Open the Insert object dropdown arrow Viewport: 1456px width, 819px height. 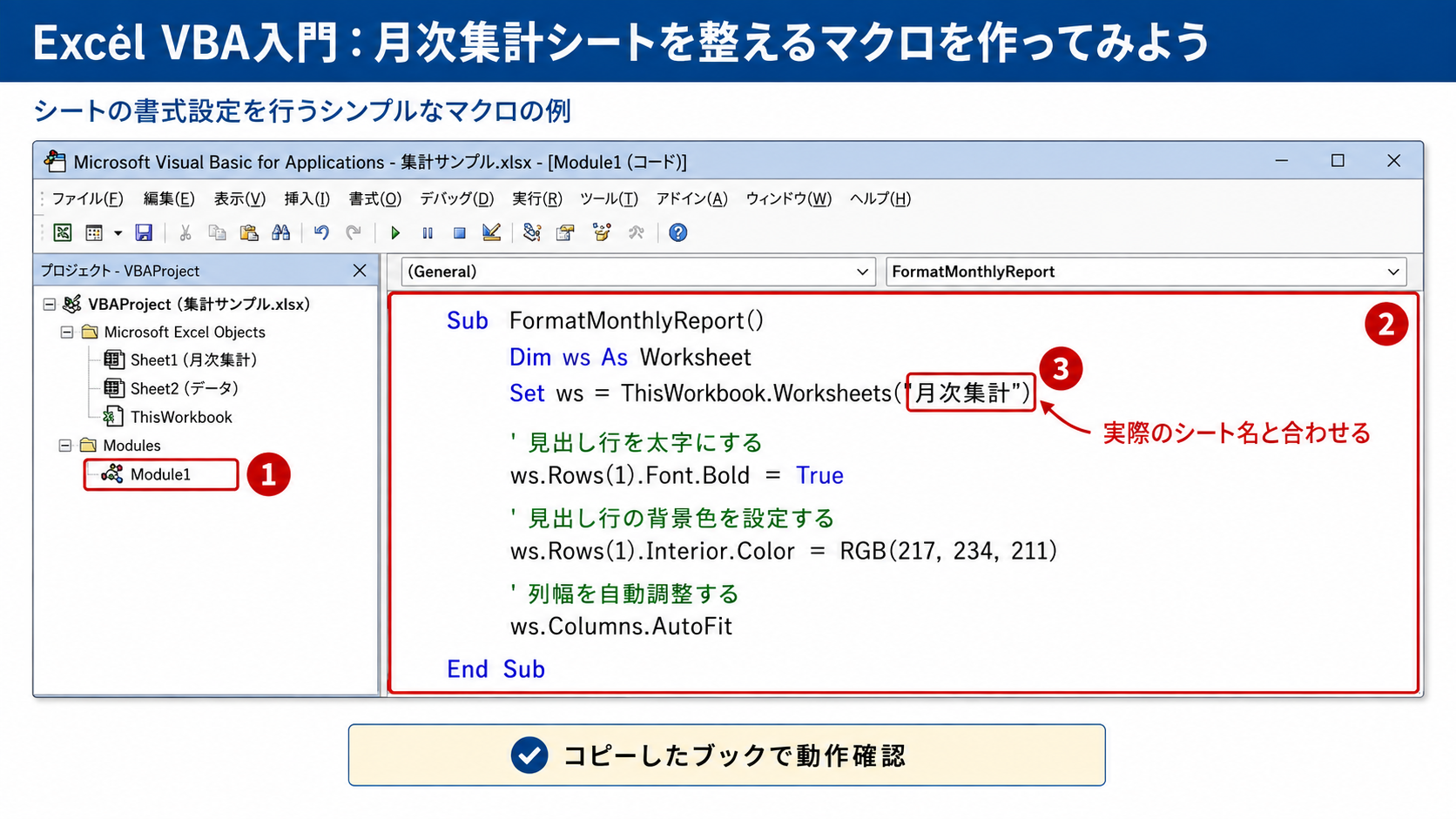point(118,232)
